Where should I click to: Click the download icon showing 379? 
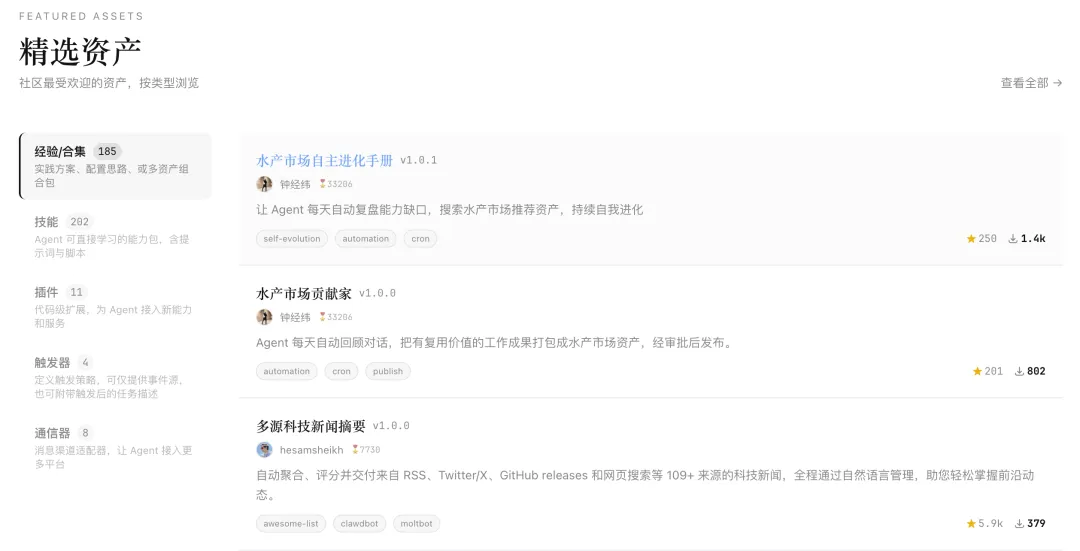[x=1019, y=524]
